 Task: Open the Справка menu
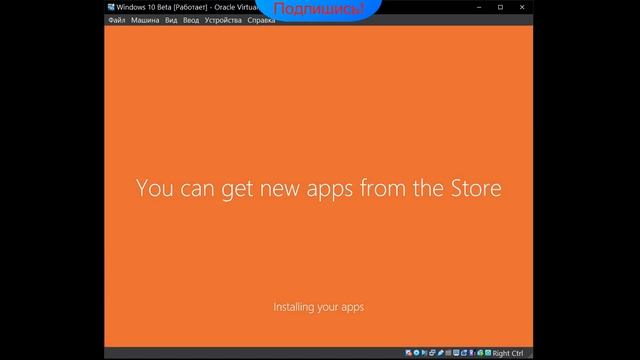261,20
